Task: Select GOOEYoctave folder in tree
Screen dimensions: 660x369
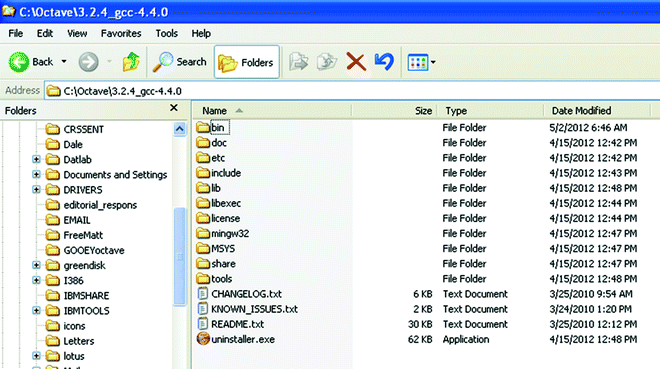Action: coord(85,250)
